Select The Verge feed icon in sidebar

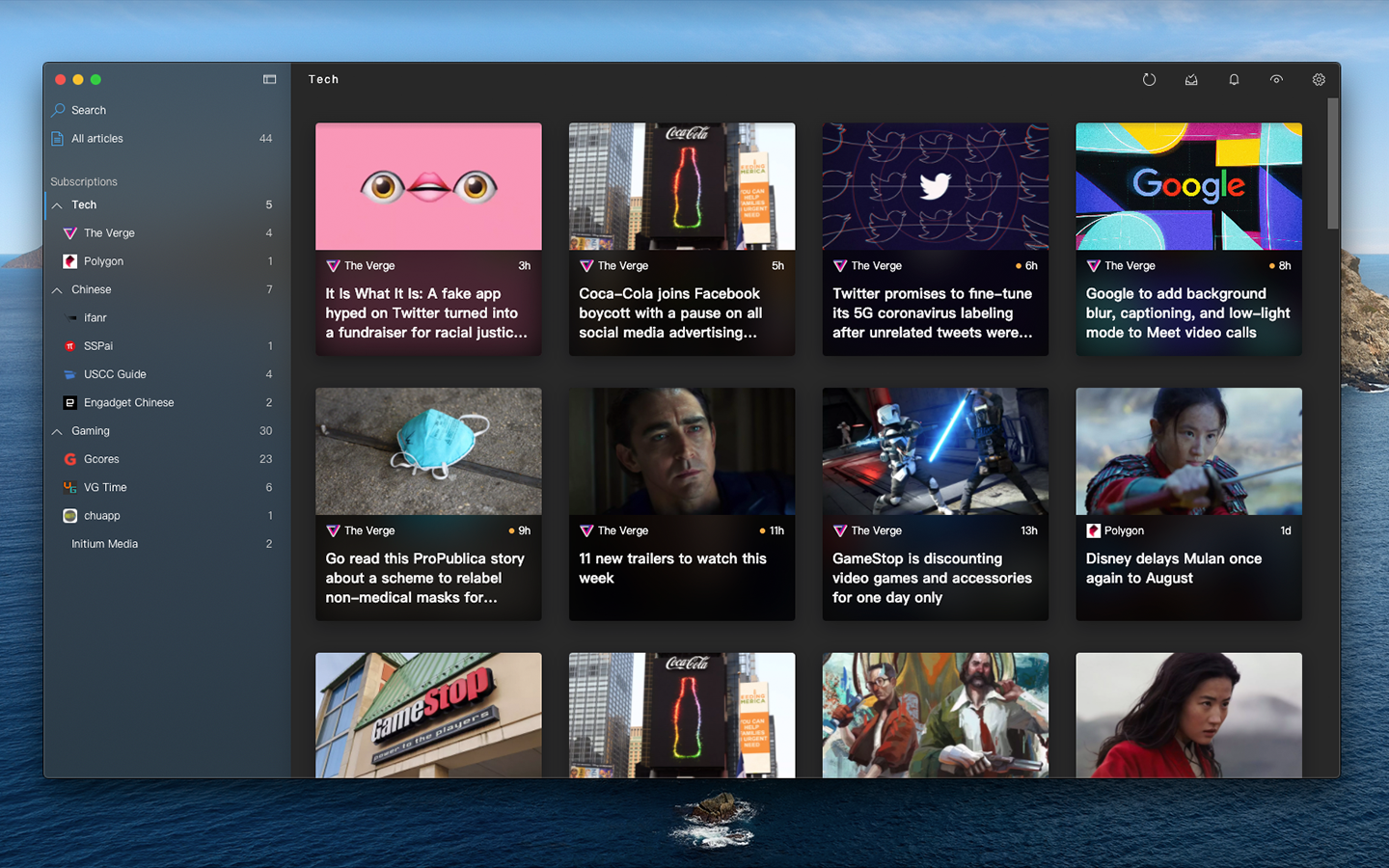click(69, 233)
